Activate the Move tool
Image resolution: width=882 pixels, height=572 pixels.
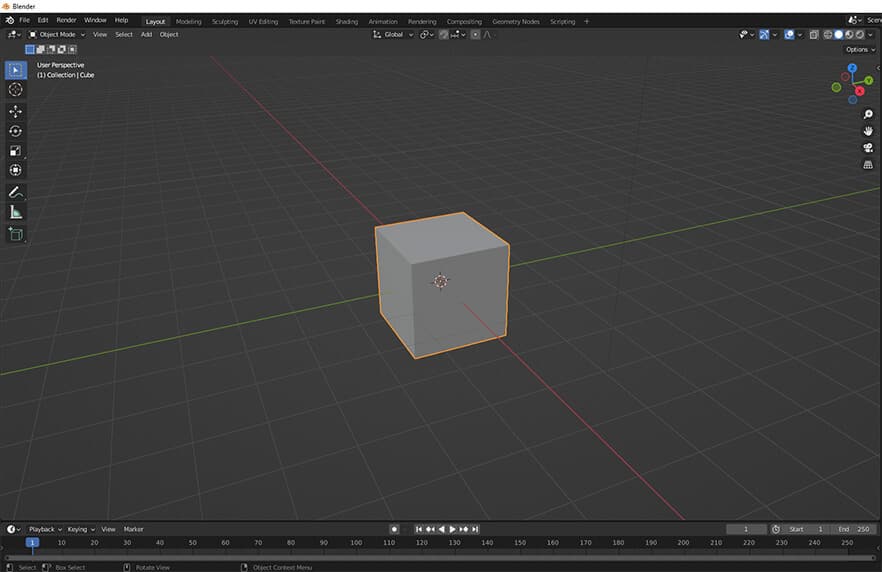coord(15,111)
